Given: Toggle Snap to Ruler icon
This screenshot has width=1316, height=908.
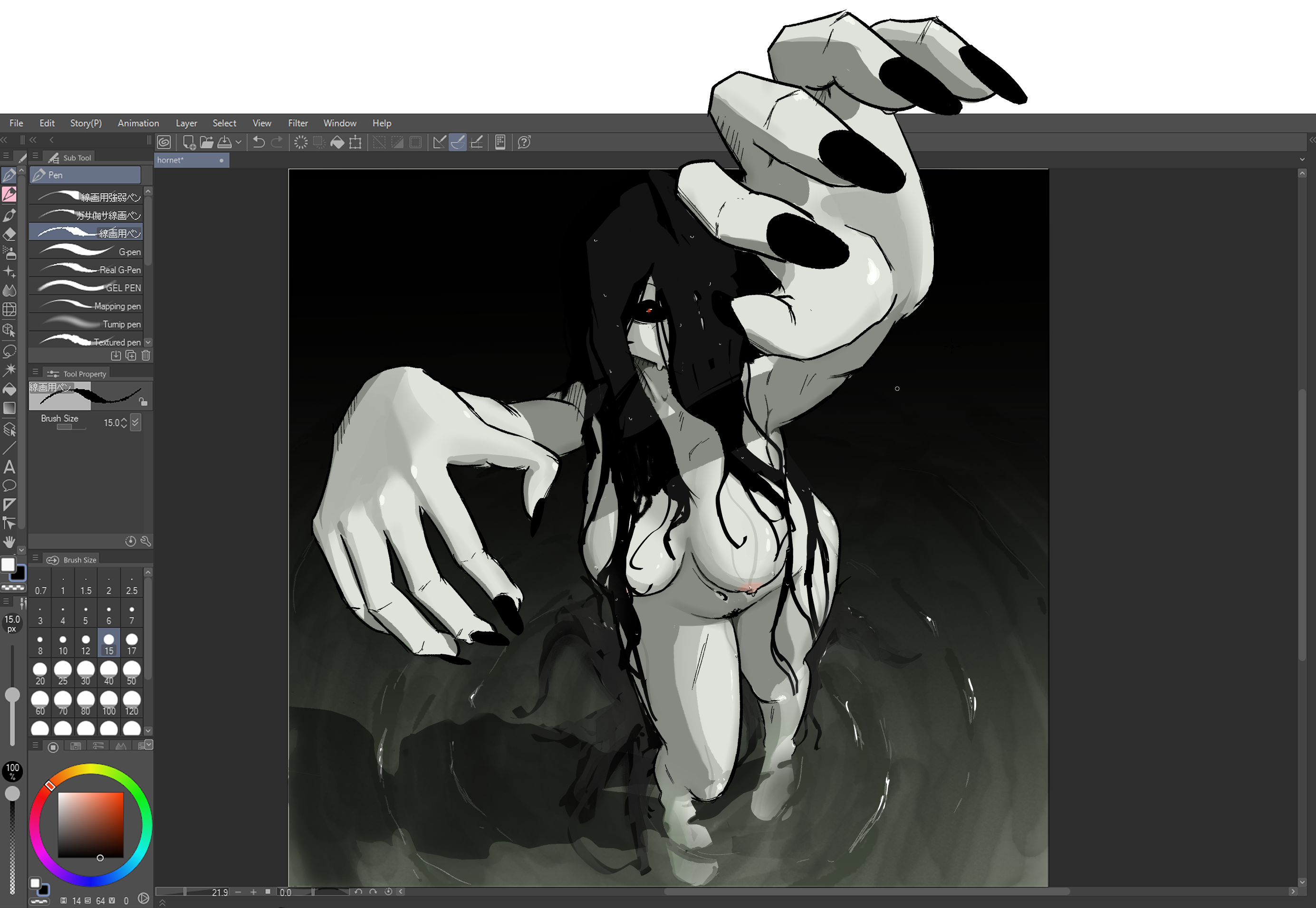Looking at the screenshot, I should coord(439,142).
